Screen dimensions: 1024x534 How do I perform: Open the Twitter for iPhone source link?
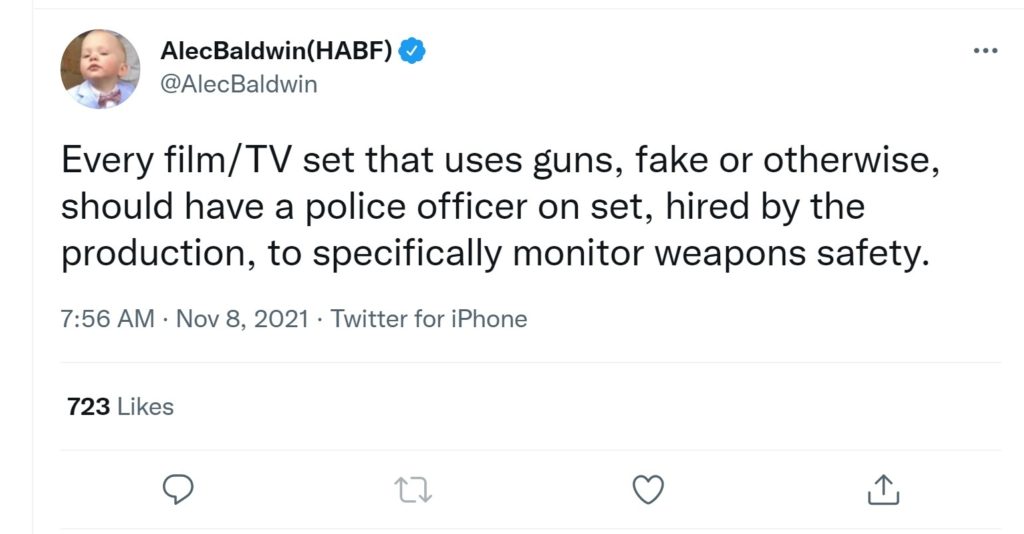(x=428, y=319)
